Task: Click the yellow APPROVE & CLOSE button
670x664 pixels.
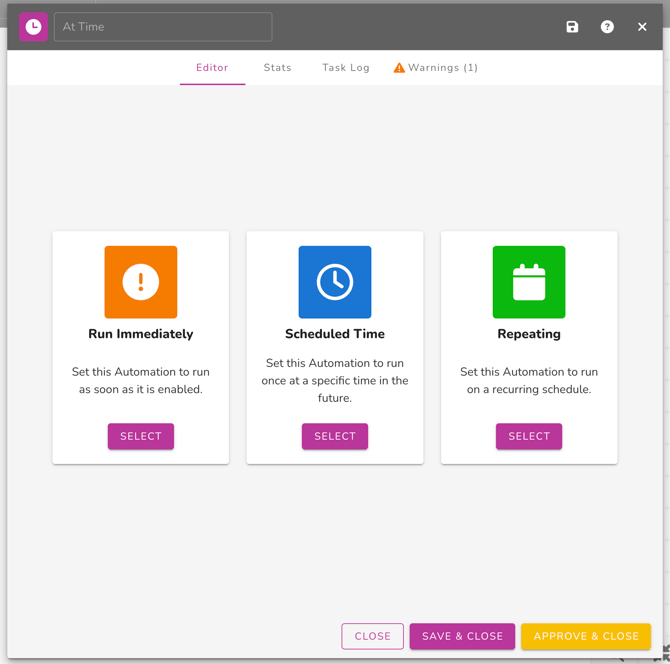Action: point(586,636)
